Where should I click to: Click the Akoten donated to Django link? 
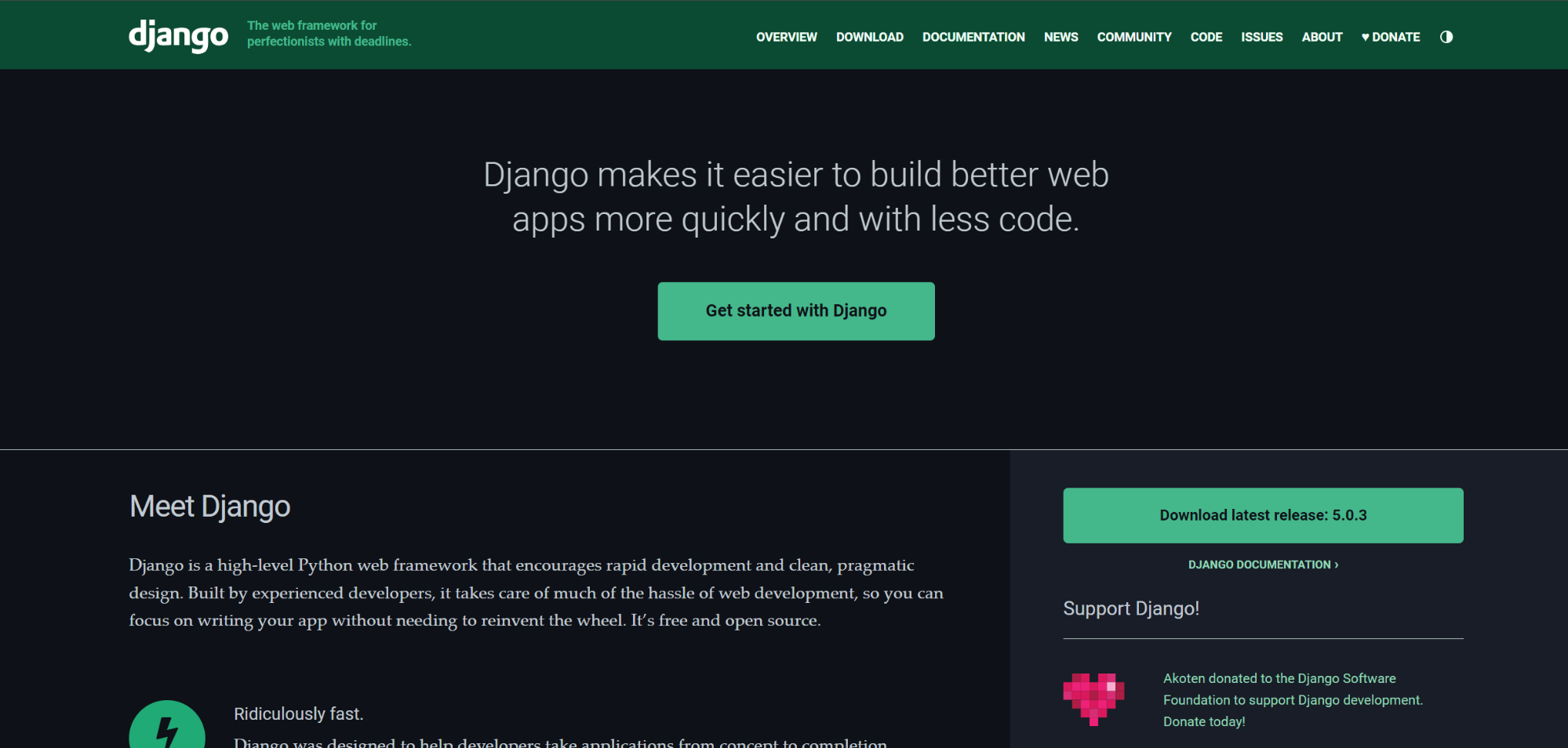pyautogui.click(x=1292, y=699)
